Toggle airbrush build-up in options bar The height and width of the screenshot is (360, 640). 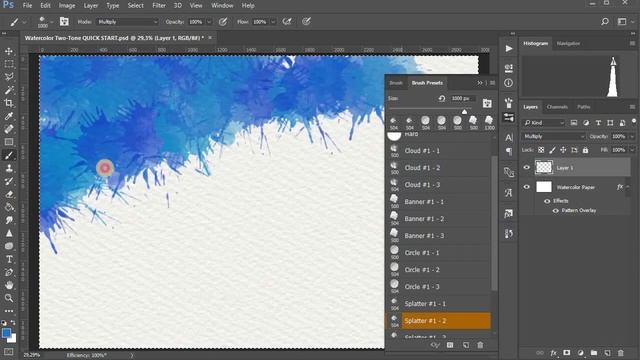pos(287,22)
